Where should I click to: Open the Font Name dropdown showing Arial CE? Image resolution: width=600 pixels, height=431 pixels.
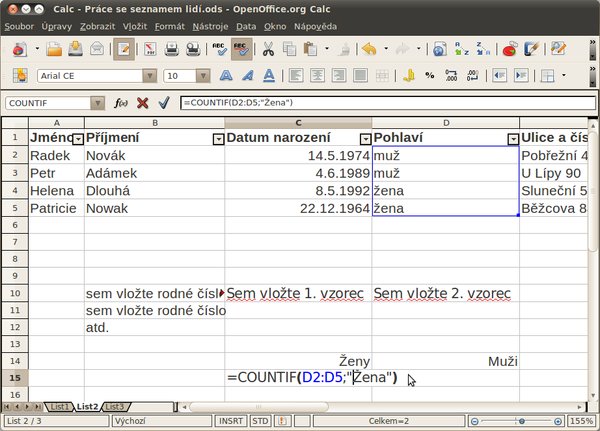coord(150,76)
